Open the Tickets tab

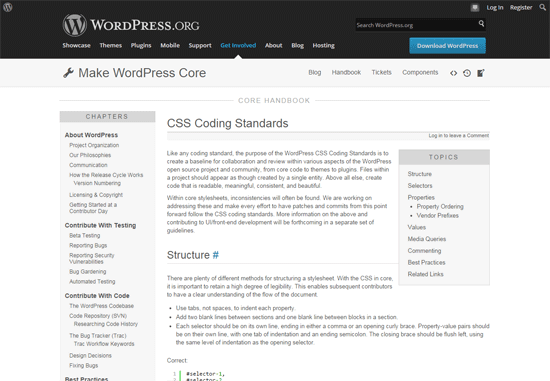381,72
